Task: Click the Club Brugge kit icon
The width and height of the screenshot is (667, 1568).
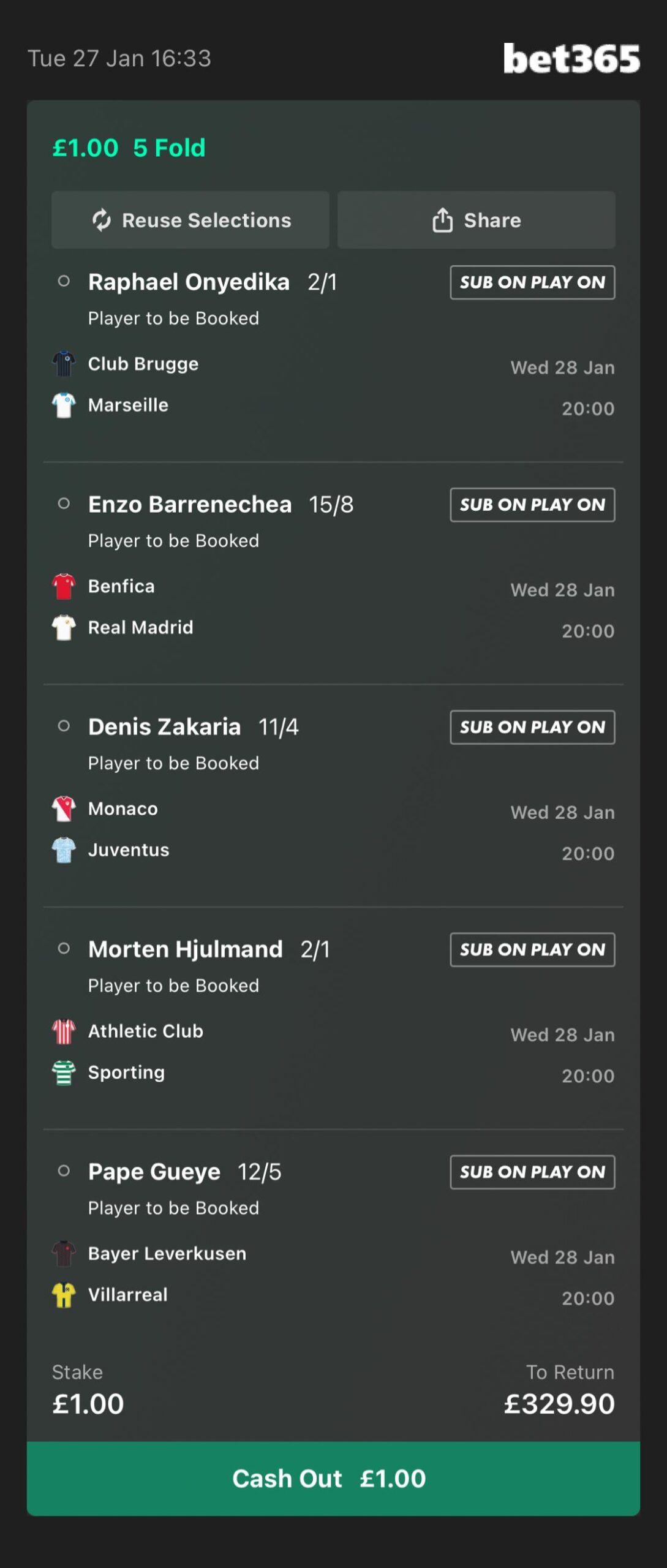Action: point(64,364)
